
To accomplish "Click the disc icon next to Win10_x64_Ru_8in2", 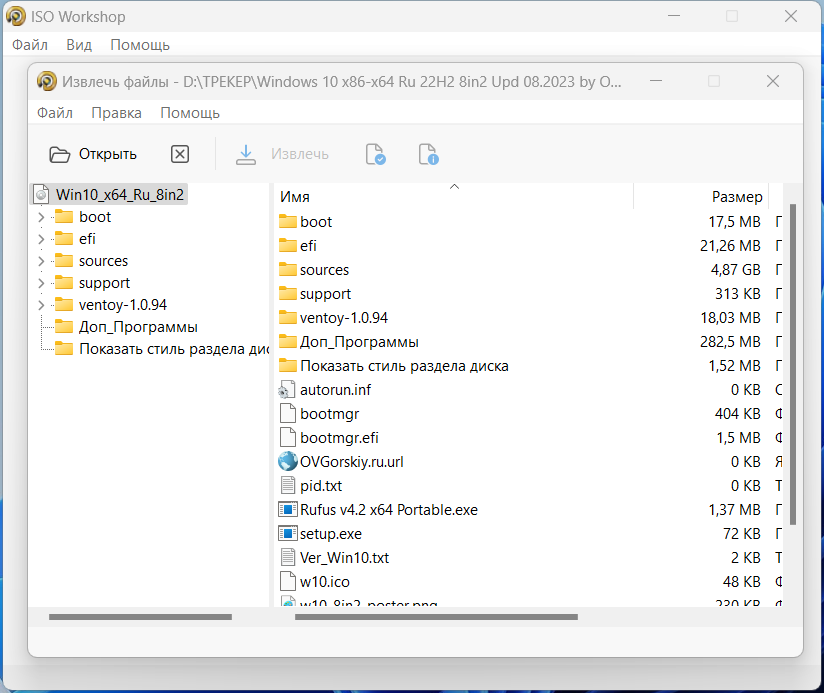I will [x=42, y=195].
